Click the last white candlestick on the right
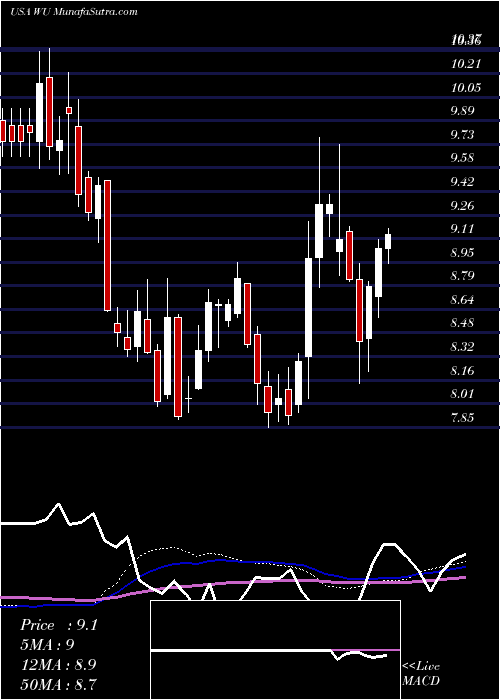Image resolution: width=500 pixels, height=700 pixels. (388, 242)
